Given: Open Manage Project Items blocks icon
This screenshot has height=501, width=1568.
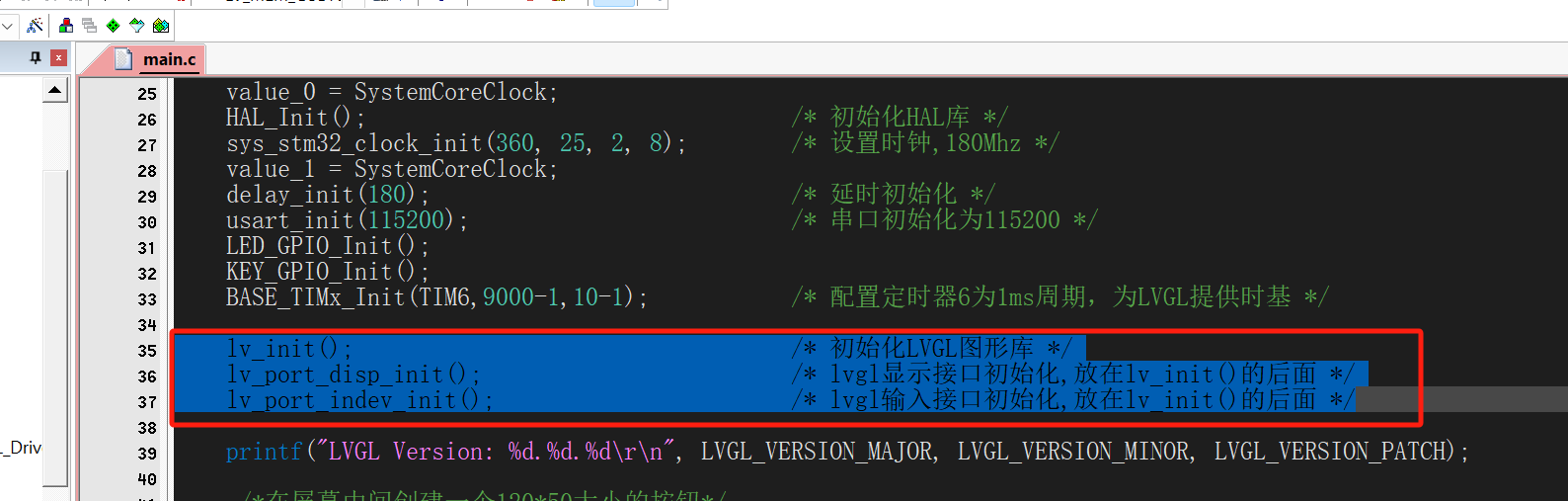Looking at the screenshot, I should tap(66, 26).
